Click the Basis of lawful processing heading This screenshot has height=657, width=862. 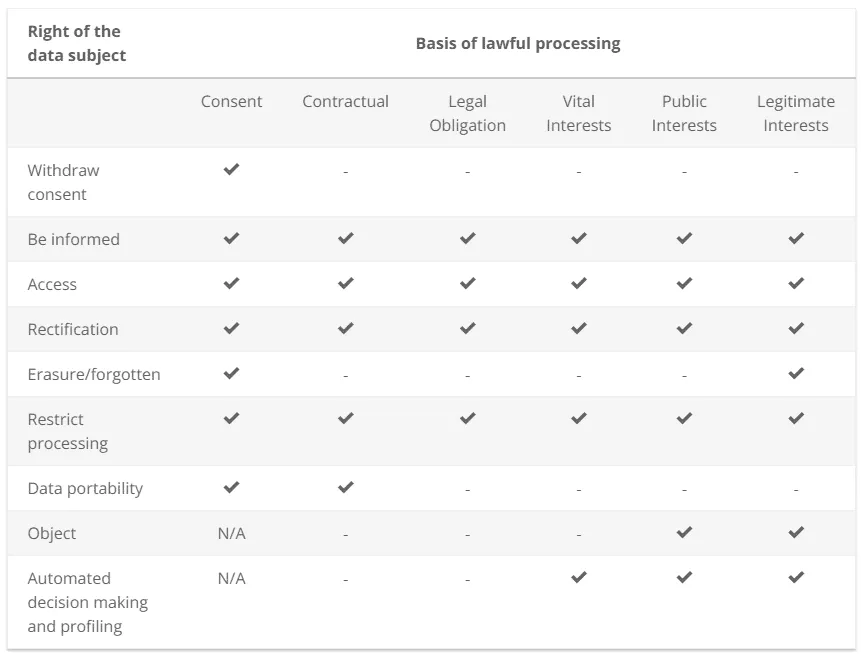517,43
